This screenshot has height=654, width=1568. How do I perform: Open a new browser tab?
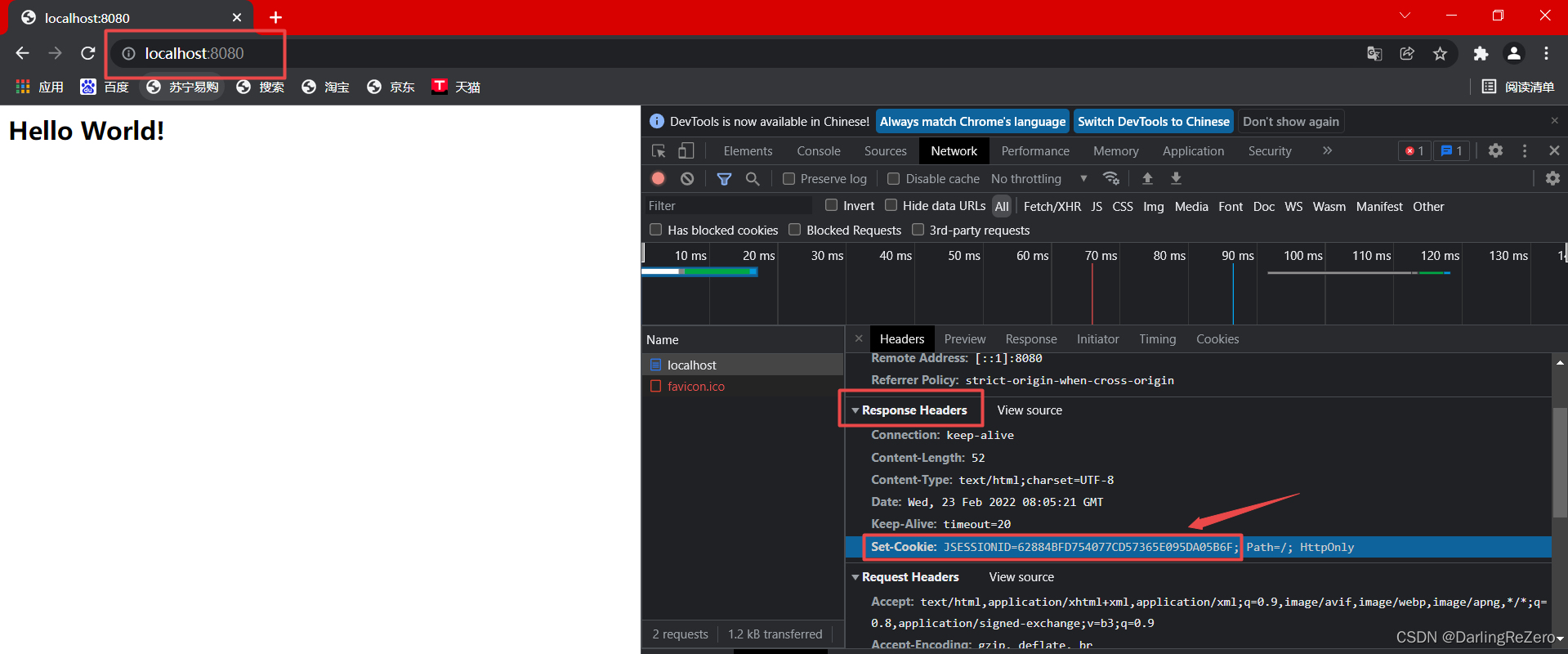[x=275, y=17]
